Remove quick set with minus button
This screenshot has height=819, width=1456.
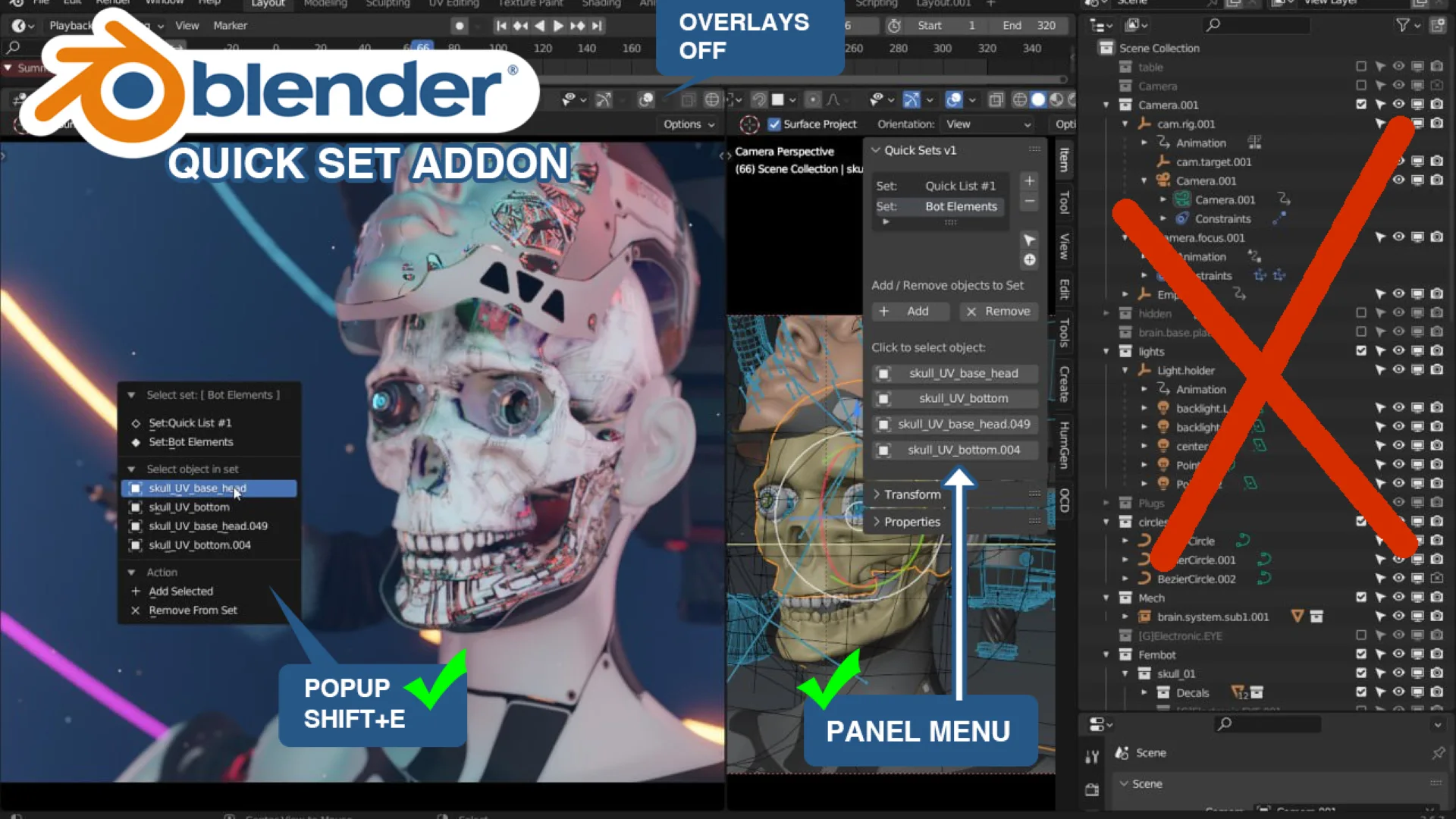pyautogui.click(x=1029, y=202)
